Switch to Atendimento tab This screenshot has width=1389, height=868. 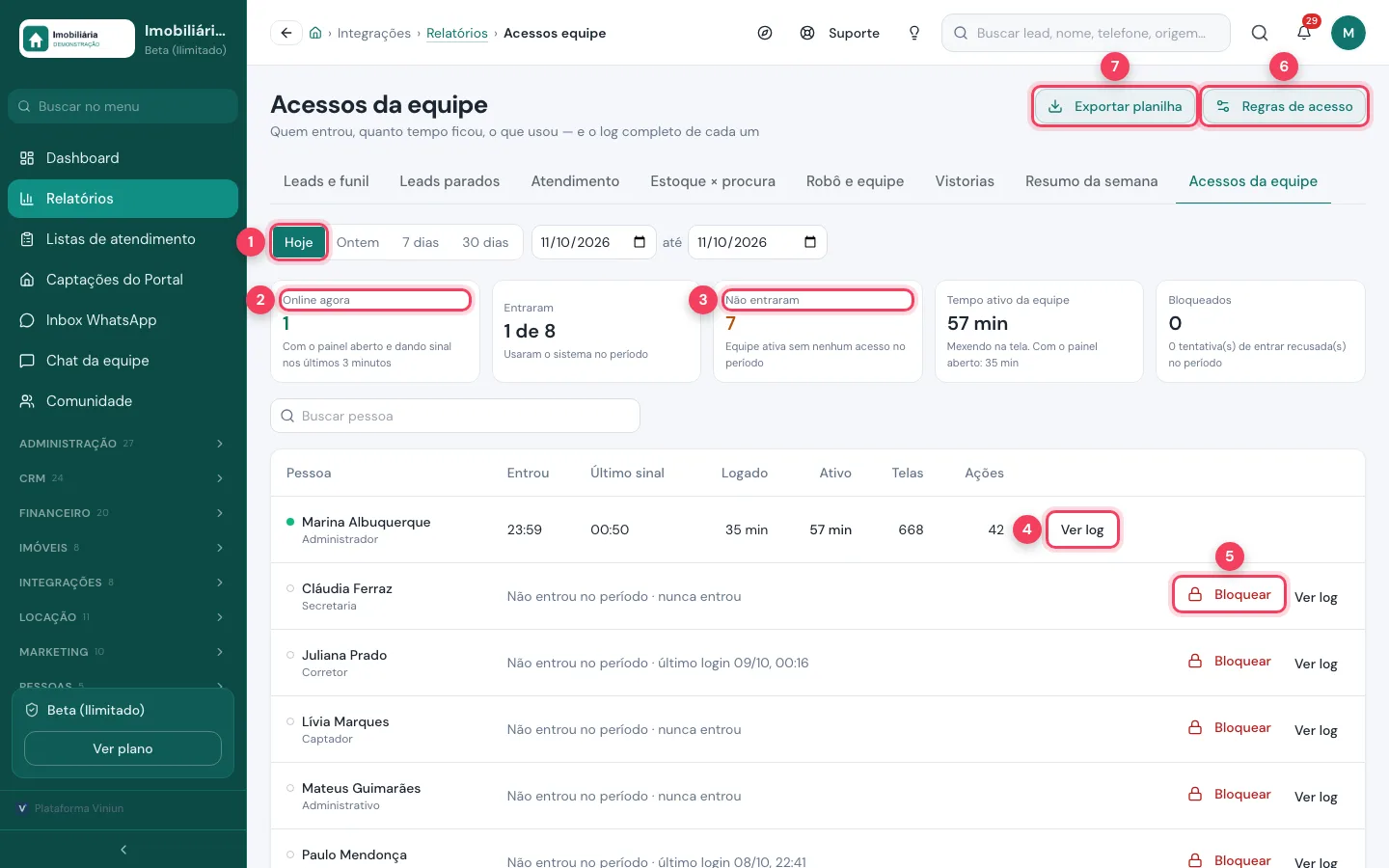click(575, 181)
